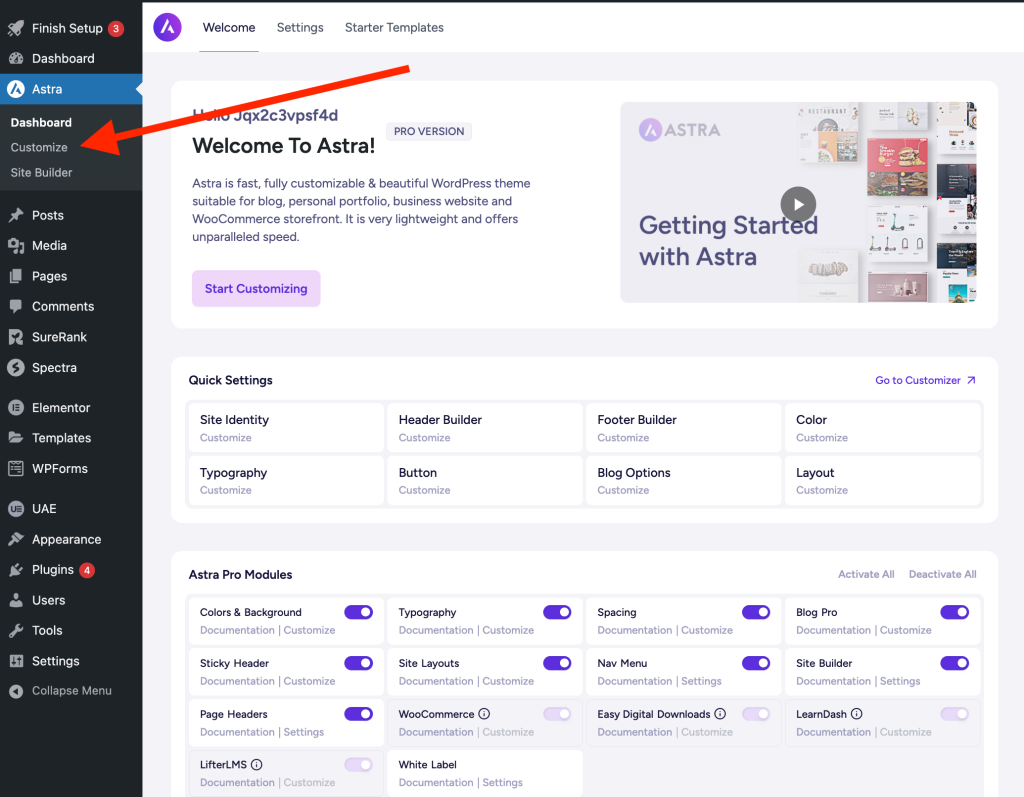The image size is (1024, 797).
Task: Play the Getting Started with Astra video
Action: [798, 204]
